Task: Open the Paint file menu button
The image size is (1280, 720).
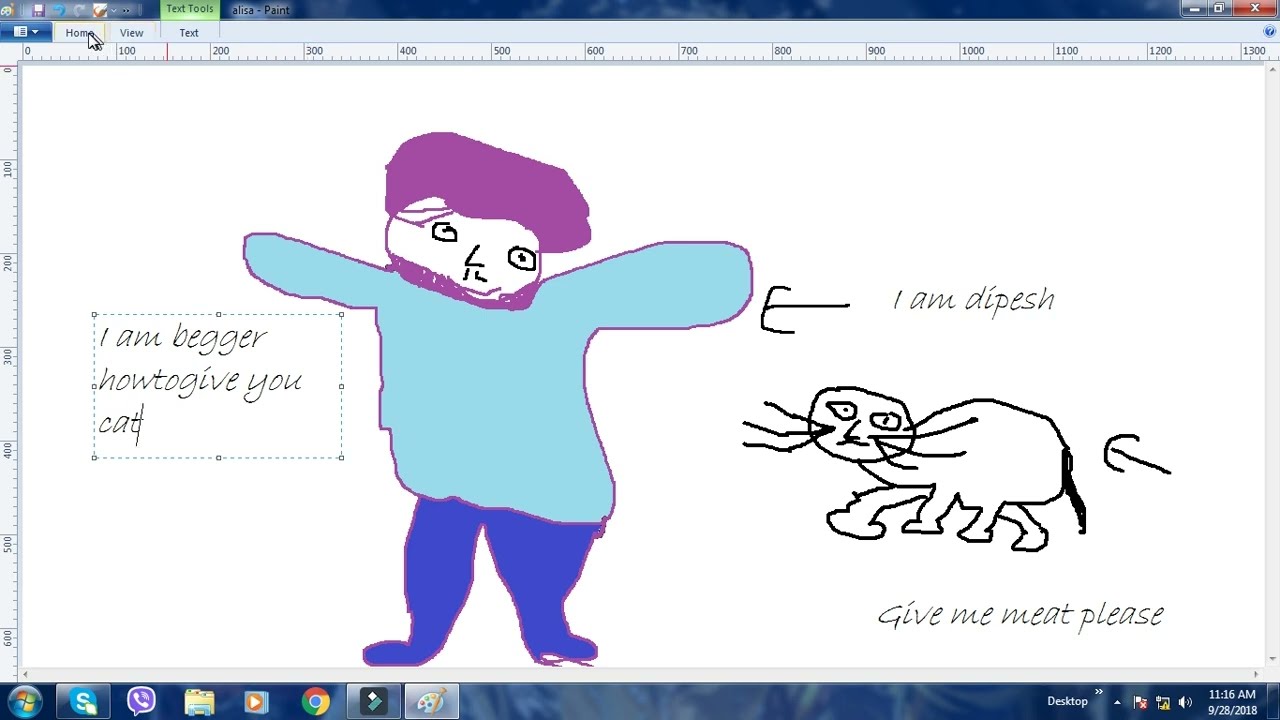Action: coord(25,32)
